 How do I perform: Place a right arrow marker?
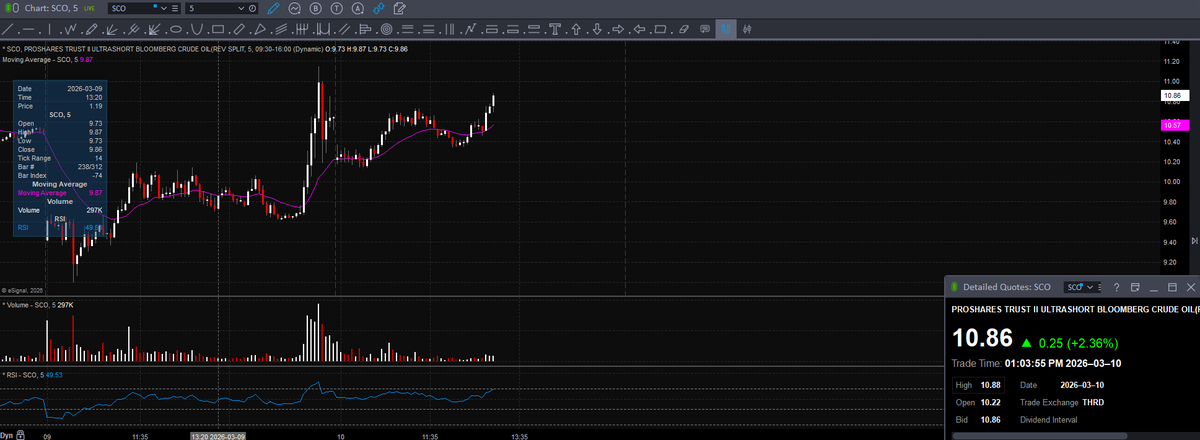[x=618, y=29]
